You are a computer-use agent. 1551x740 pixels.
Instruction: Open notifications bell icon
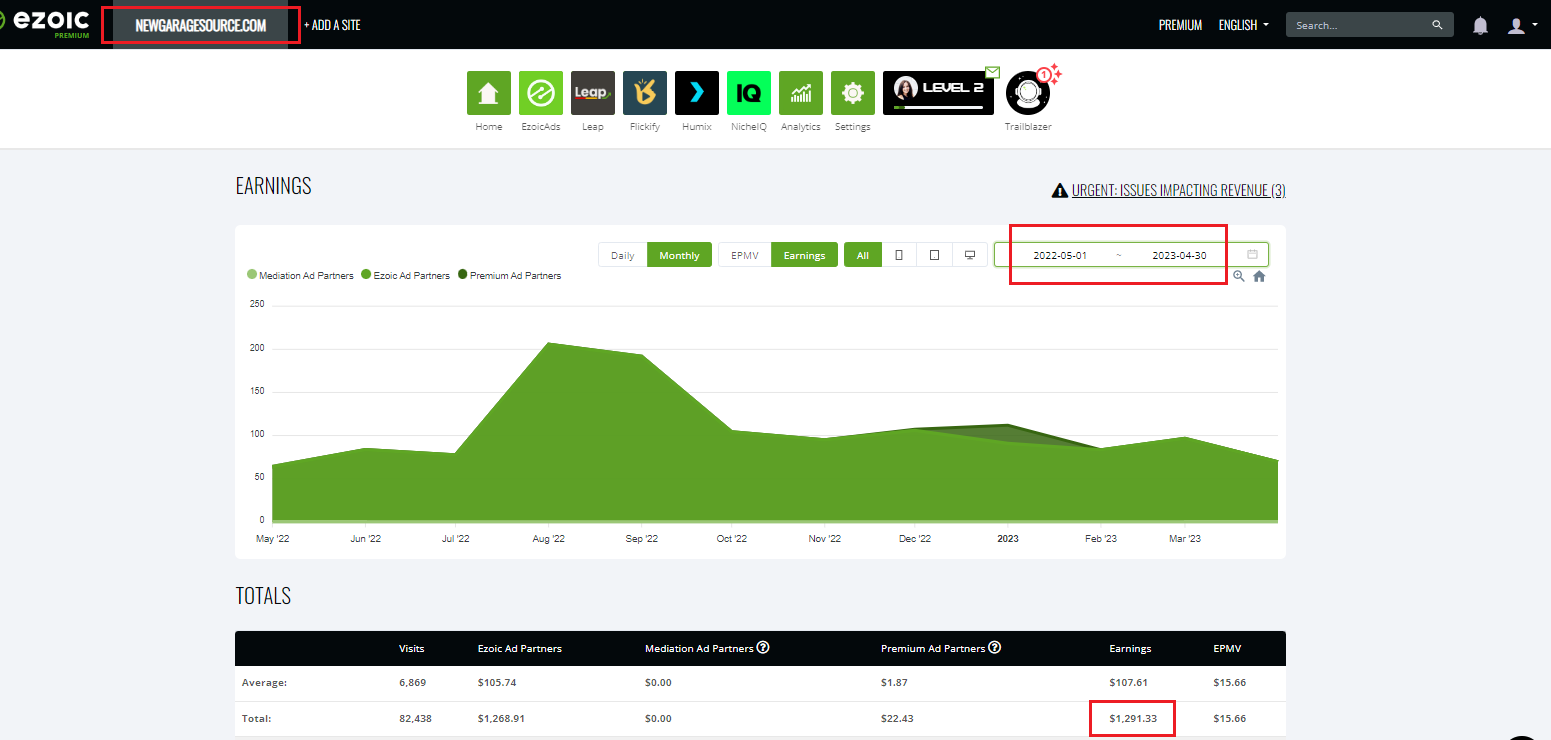(1480, 26)
